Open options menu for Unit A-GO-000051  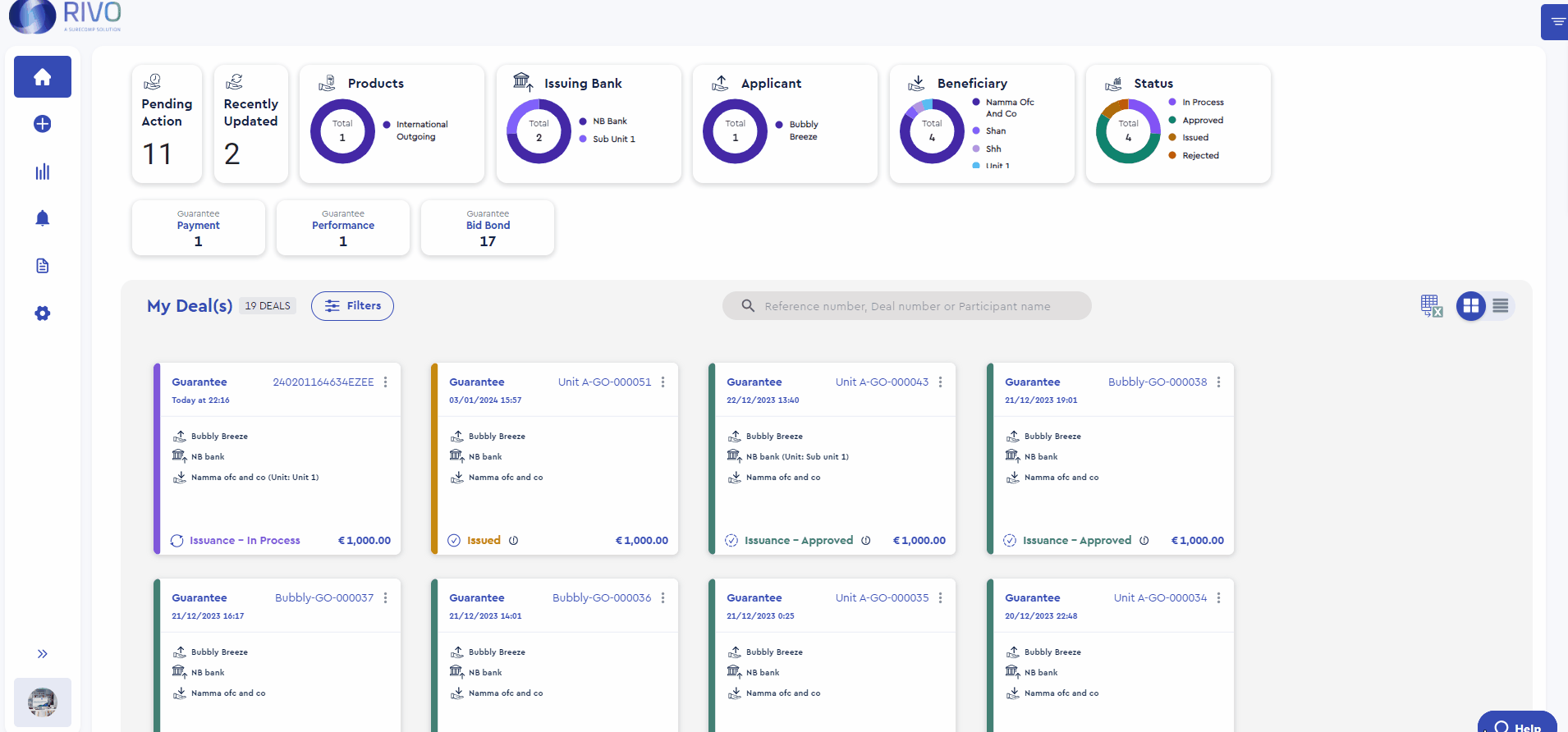tap(663, 382)
